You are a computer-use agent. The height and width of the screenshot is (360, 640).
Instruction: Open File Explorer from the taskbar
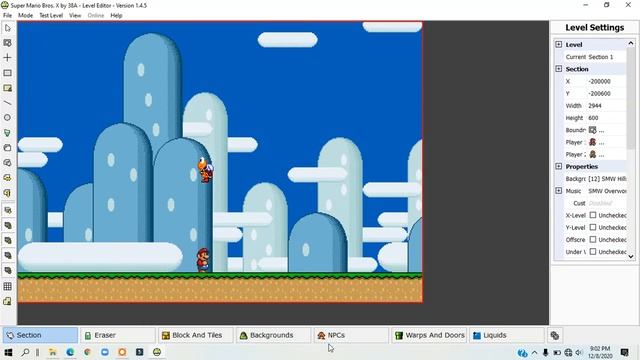click(x=53, y=352)
